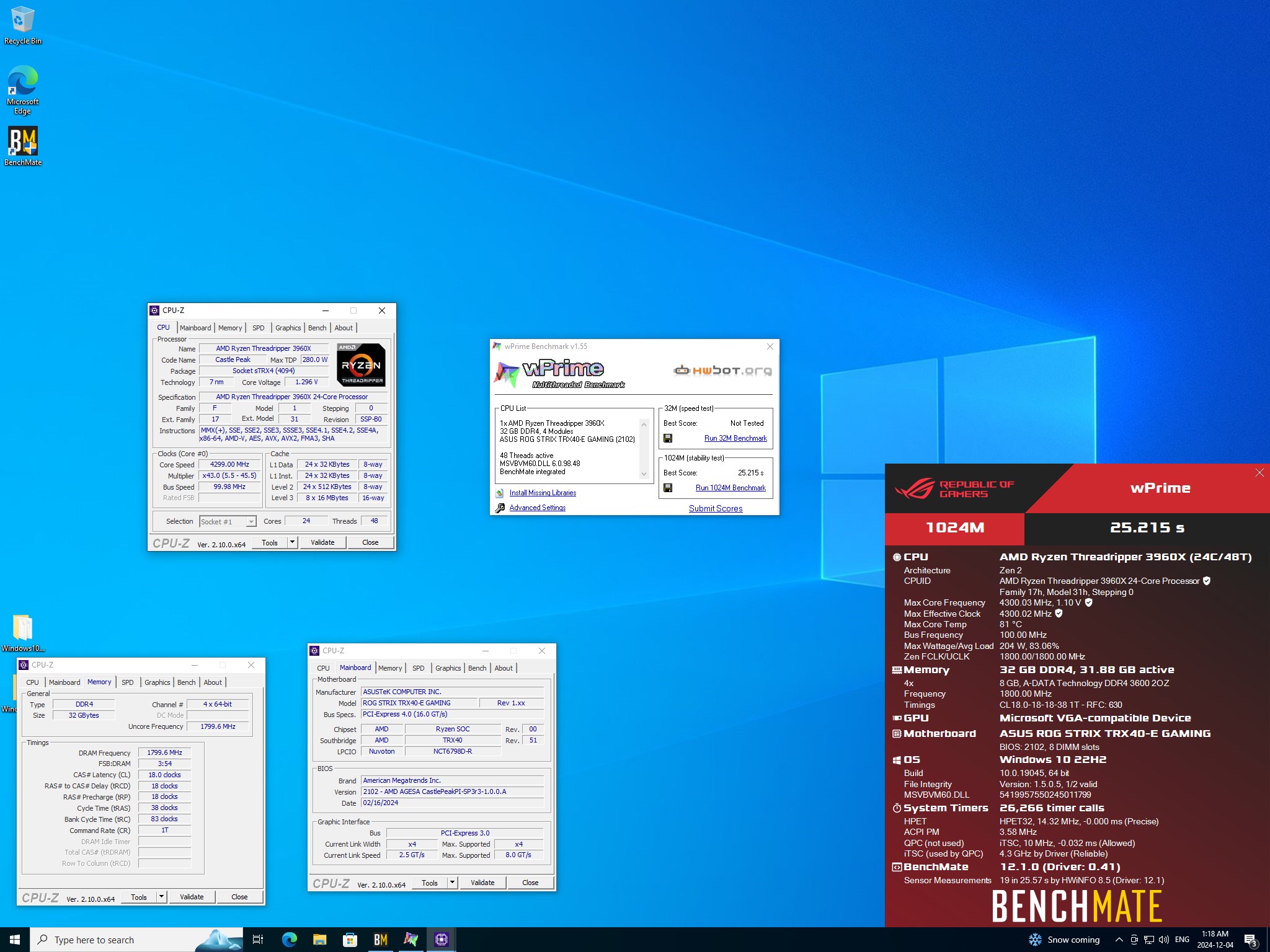Click the Core Speed 4299.00 MHz field
This screenshot has height=952, width=1270.
[229, 465]
